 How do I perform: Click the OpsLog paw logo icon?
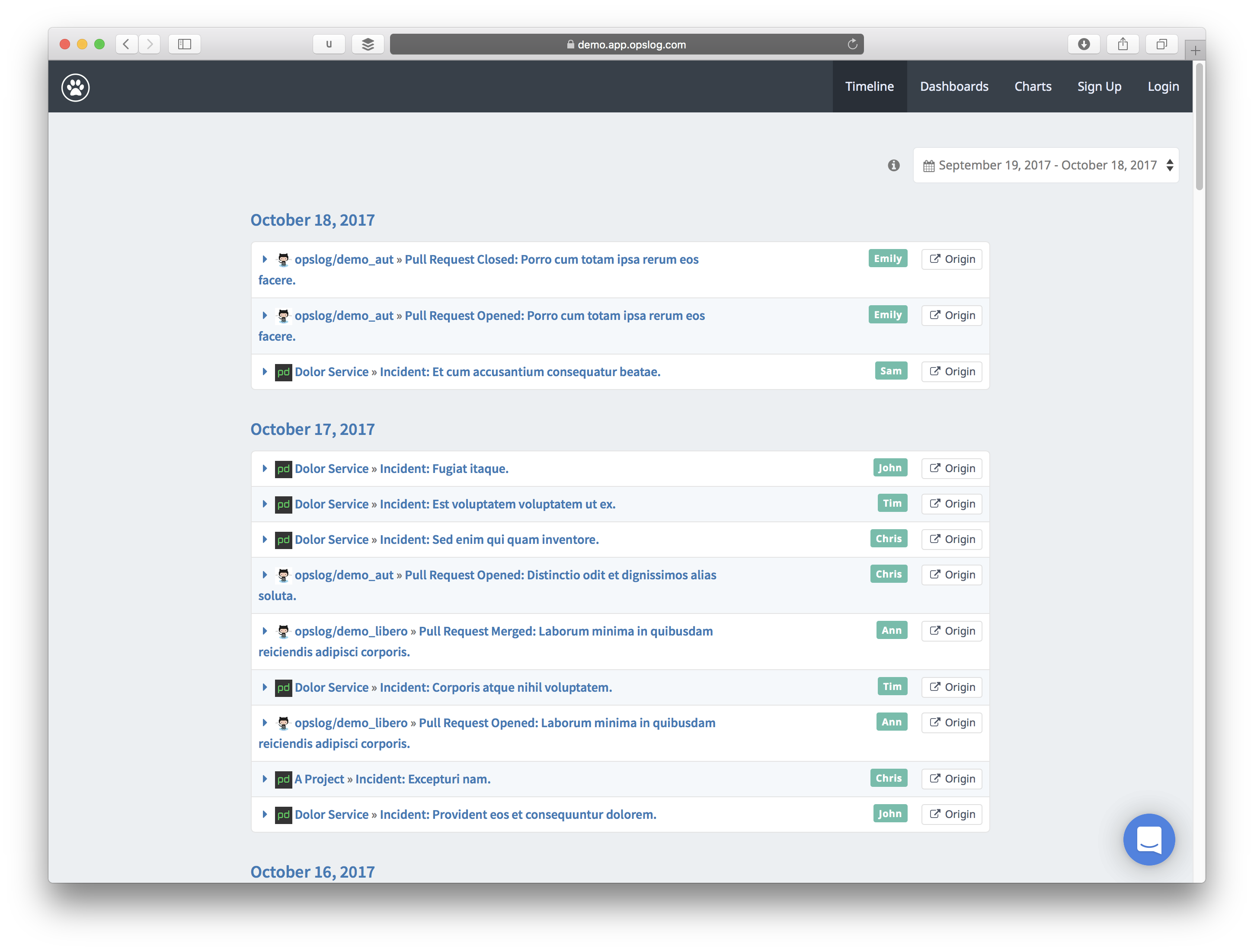75,87
